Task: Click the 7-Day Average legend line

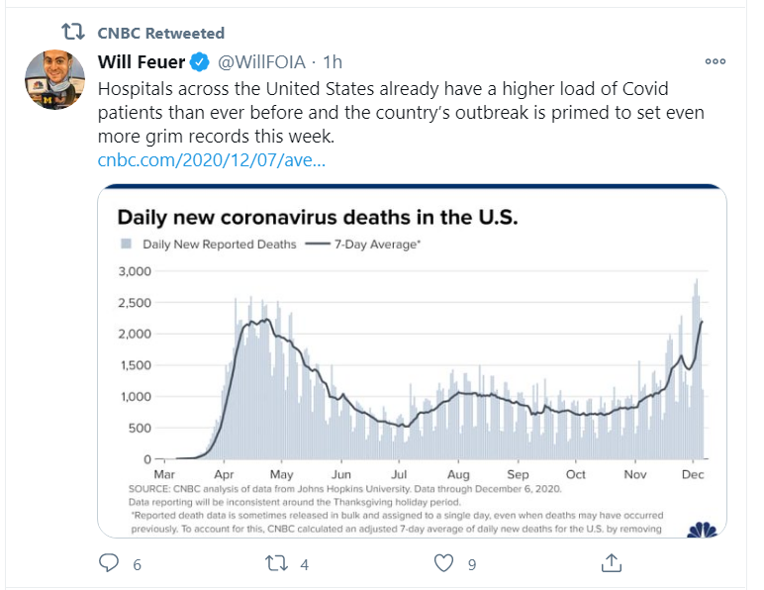Action: tap(320, 244)
